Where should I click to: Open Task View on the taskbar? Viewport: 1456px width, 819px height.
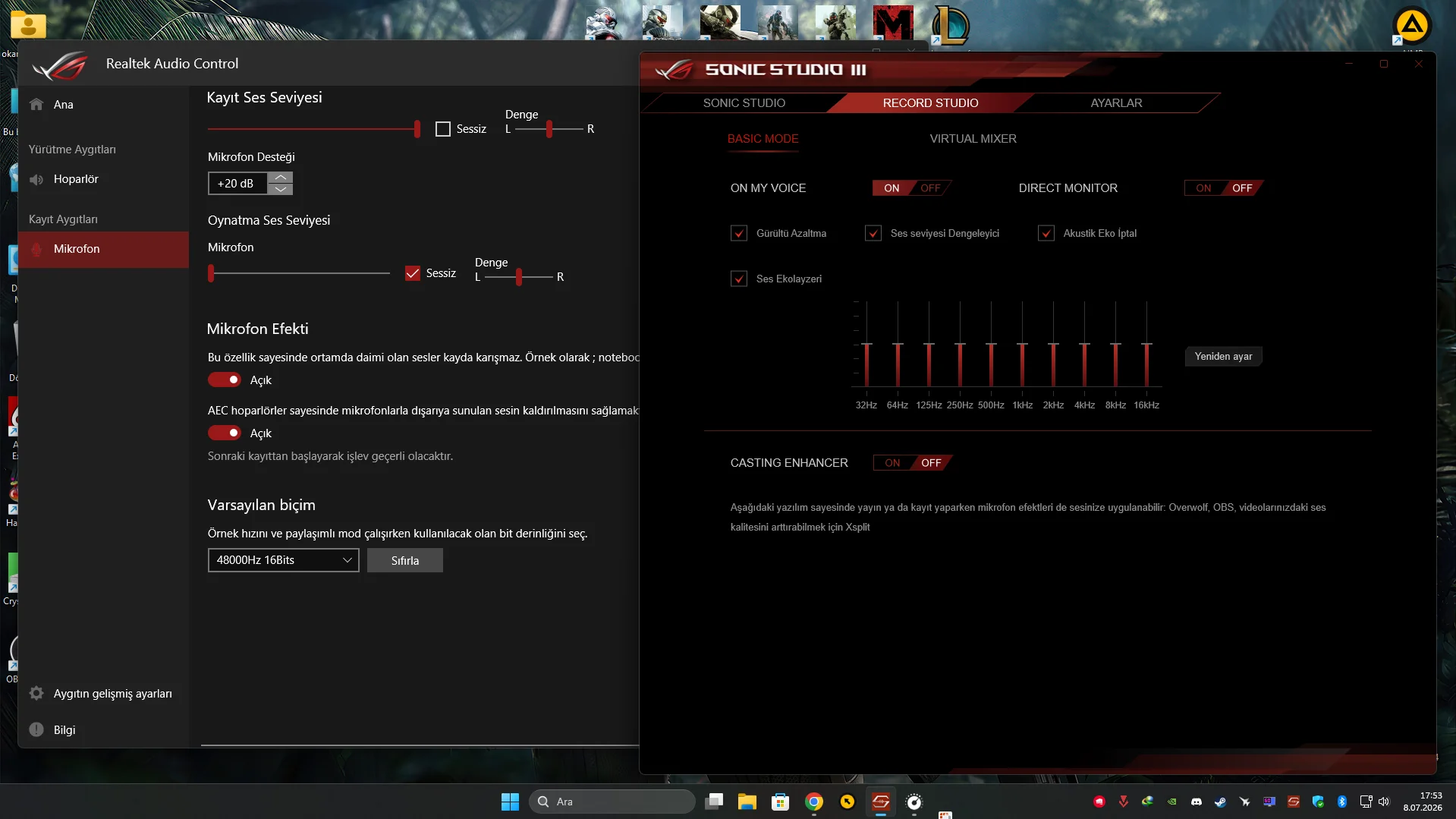[714, 802]
